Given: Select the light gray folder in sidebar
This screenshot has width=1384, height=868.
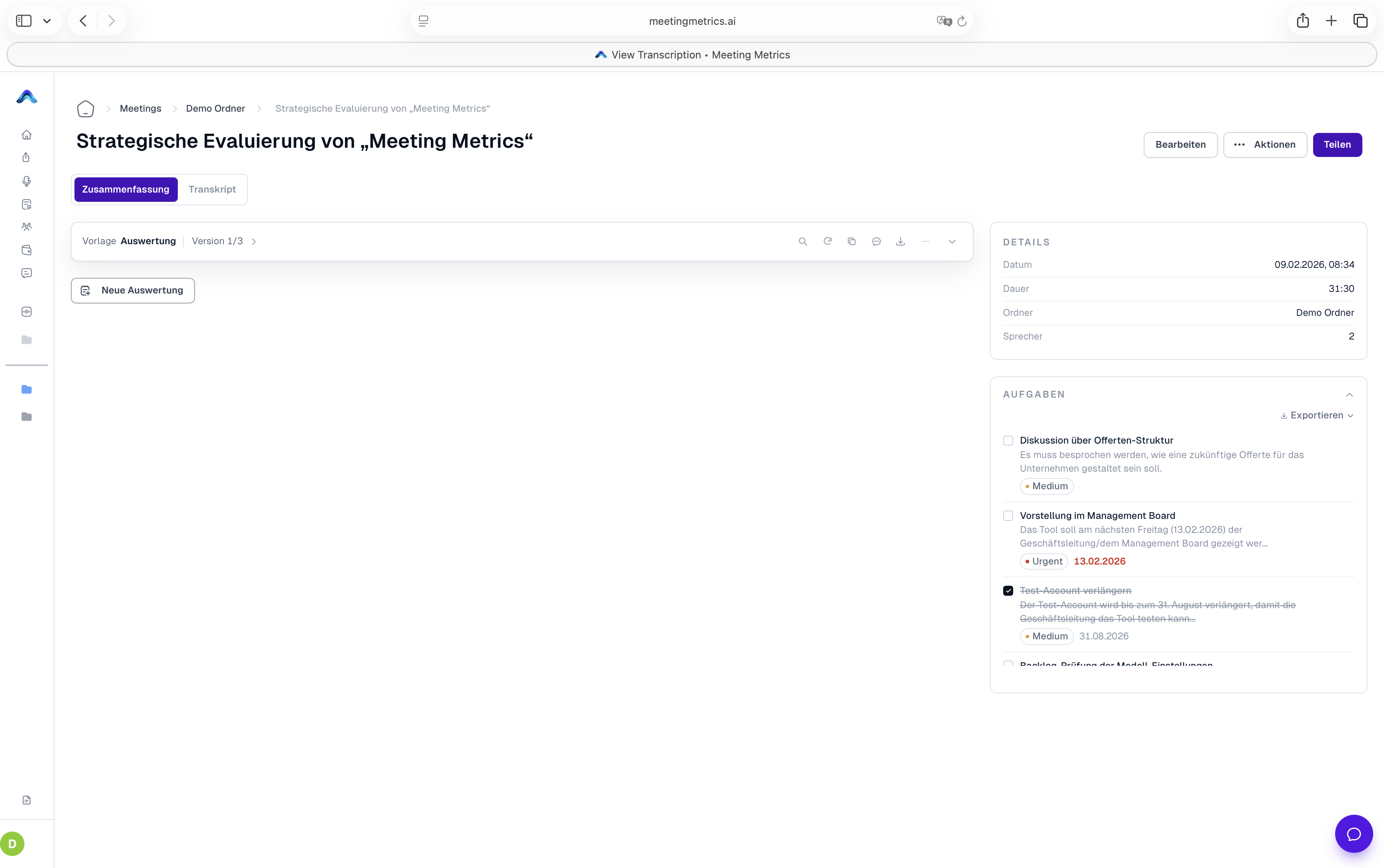Looking at the screenshot, I should pyautogui.click(x=26, y=340).
